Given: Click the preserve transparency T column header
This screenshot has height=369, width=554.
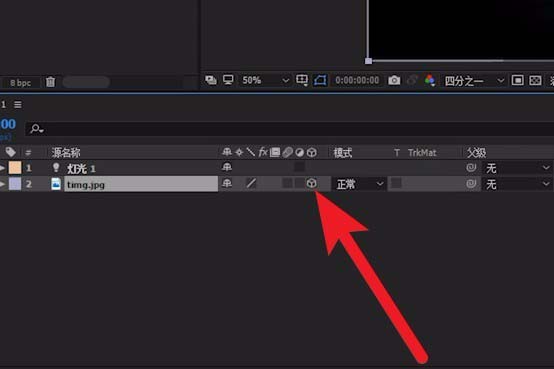Looking at the screenshot, I should pyautogui.click(x=397, y=153).
